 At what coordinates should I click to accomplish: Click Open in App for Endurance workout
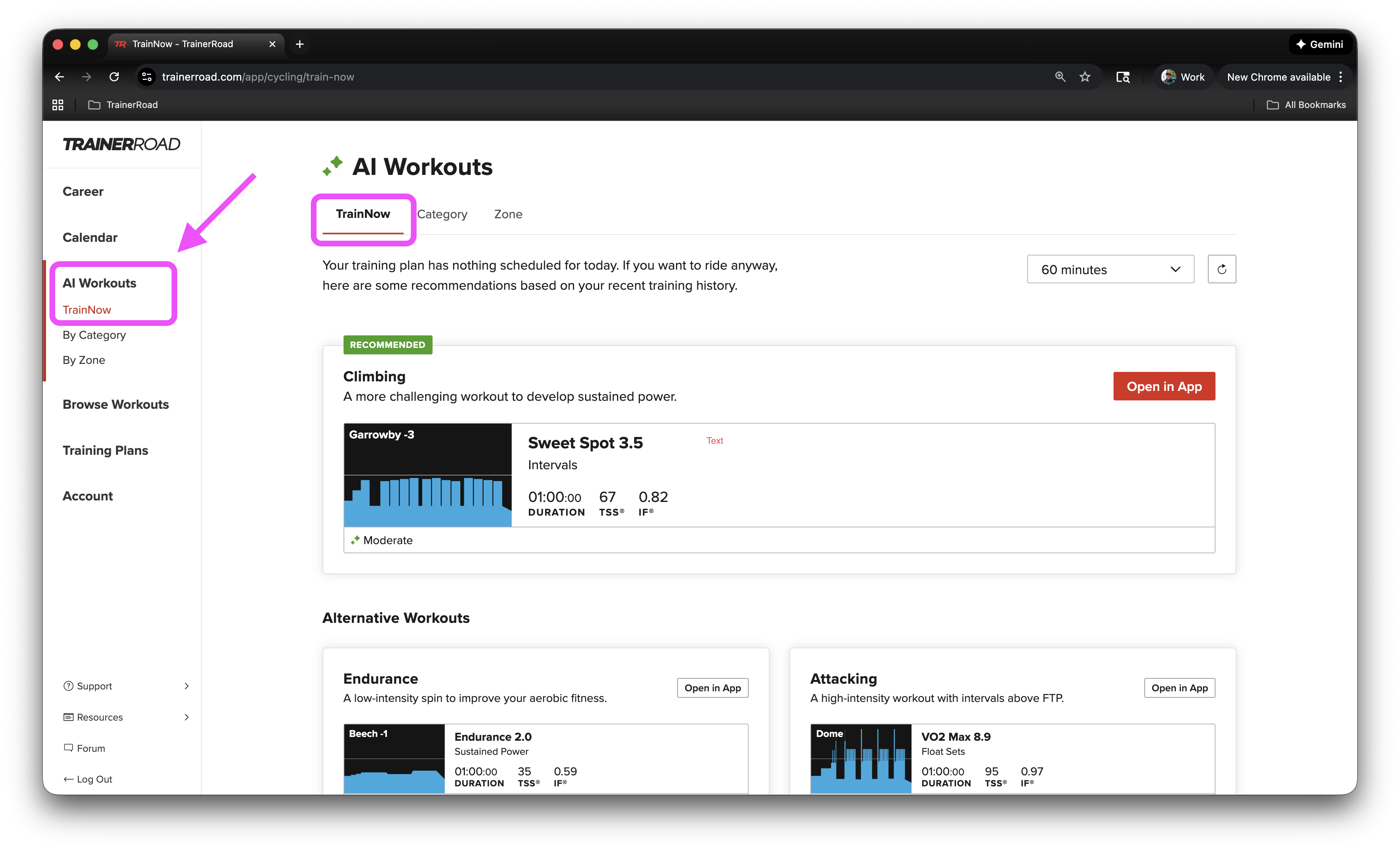[x=713, y=687]
